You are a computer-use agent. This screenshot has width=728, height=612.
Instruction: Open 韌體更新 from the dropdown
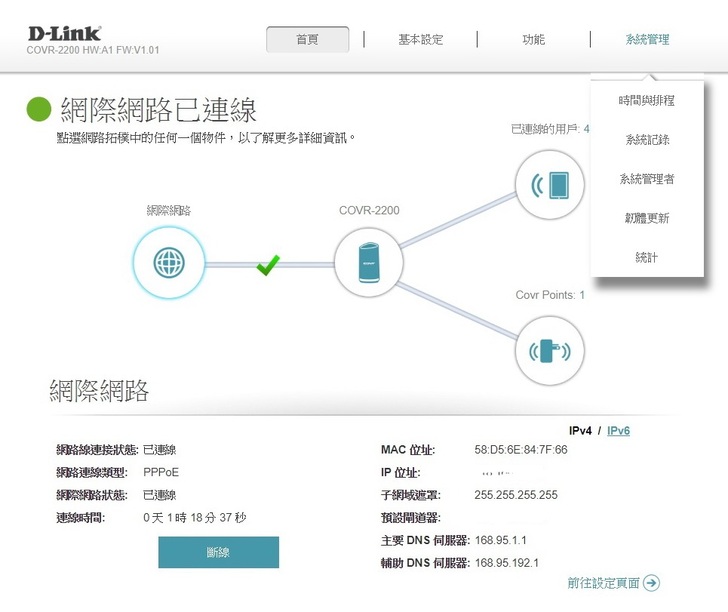click(x=646, y=218)
